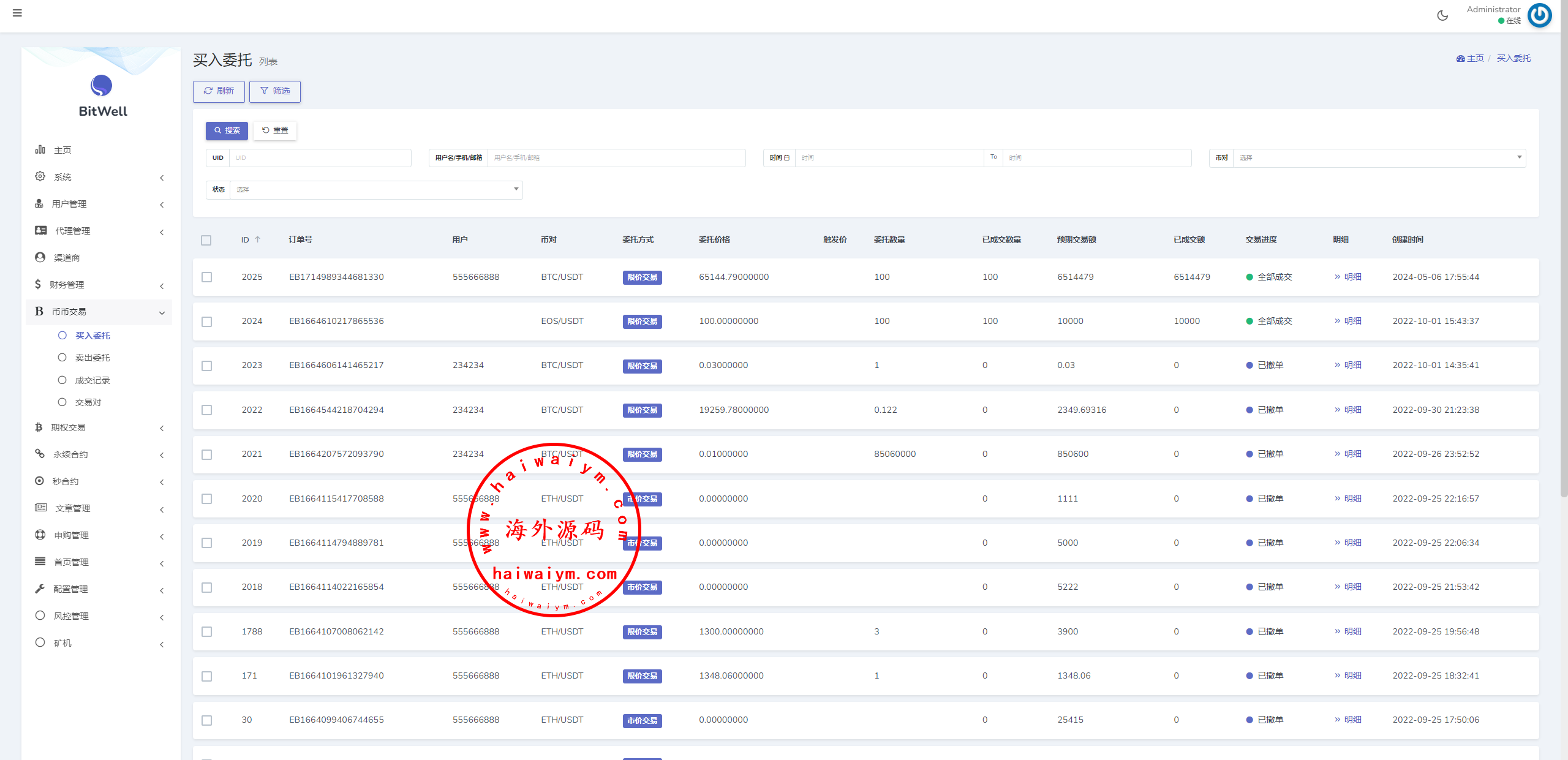Screen dimensions: 1568x760
Task: Click the page vertical scrollbar
Action: point(1563,245)
